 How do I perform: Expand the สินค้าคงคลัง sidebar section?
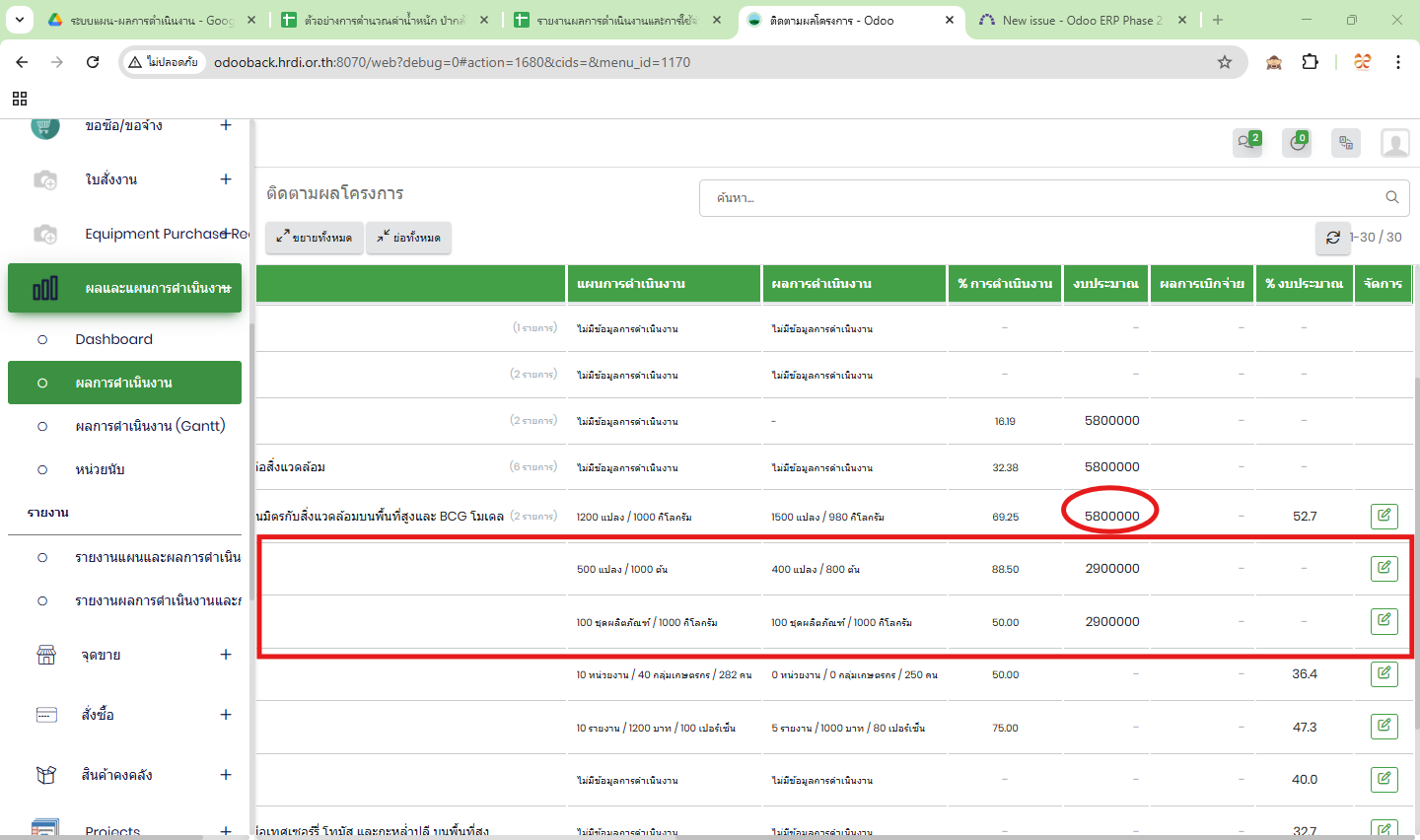click(x=226, y=775)
